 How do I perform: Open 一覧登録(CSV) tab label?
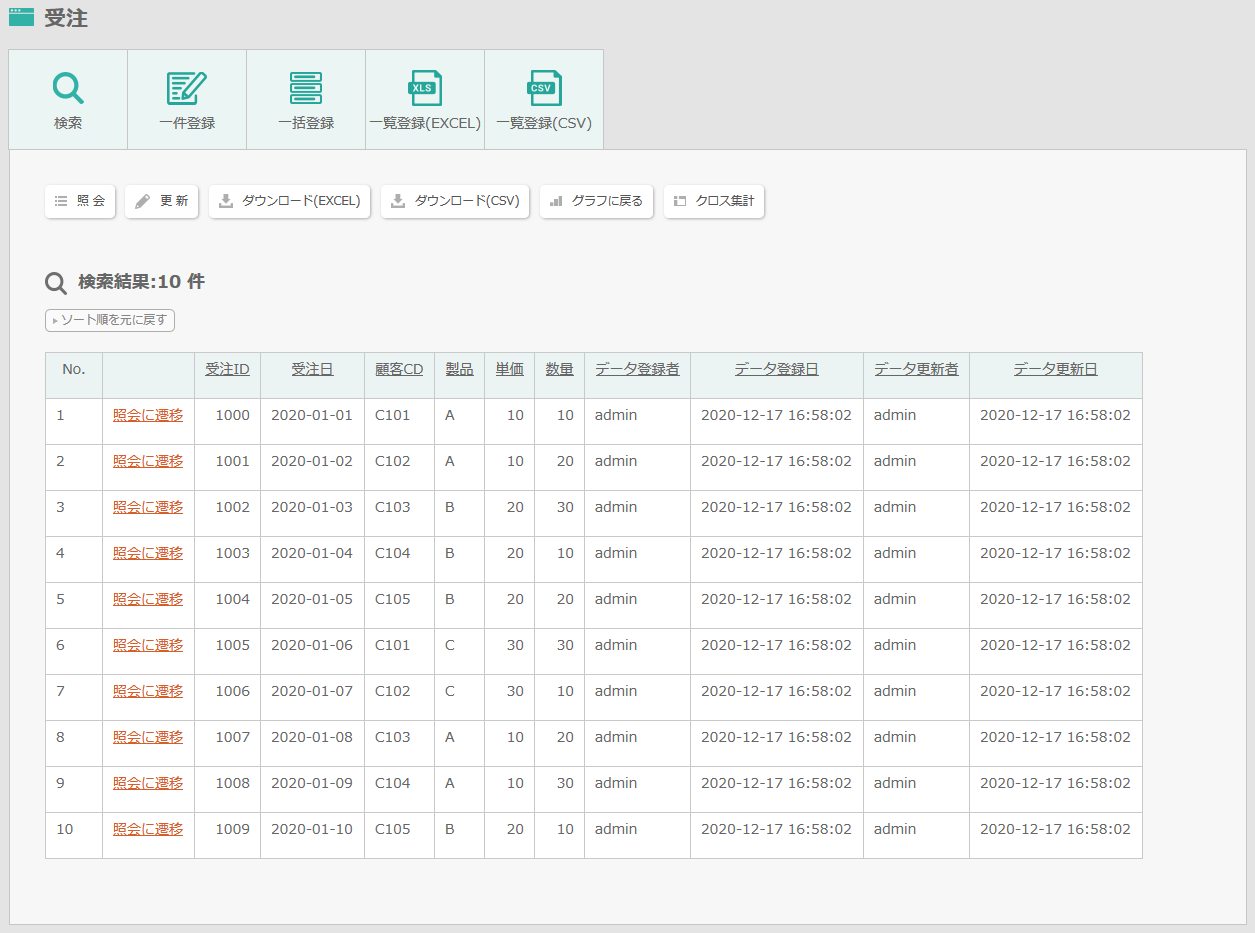coord(544,123)
